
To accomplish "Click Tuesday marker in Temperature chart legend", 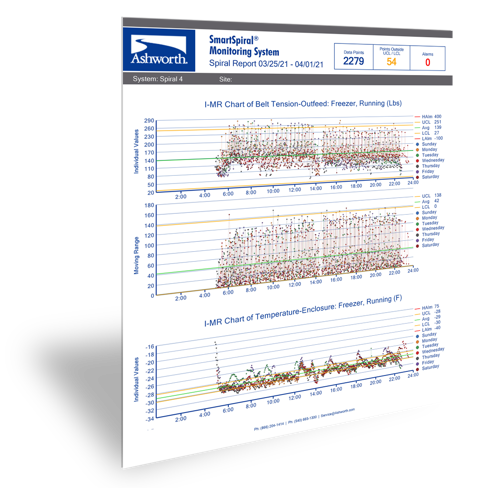I will 417,347.
